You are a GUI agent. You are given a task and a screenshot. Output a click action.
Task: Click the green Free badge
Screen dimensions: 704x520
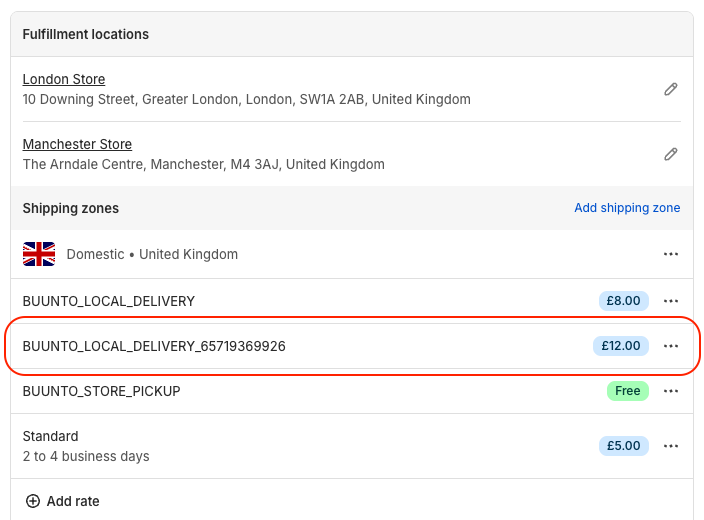627,391
